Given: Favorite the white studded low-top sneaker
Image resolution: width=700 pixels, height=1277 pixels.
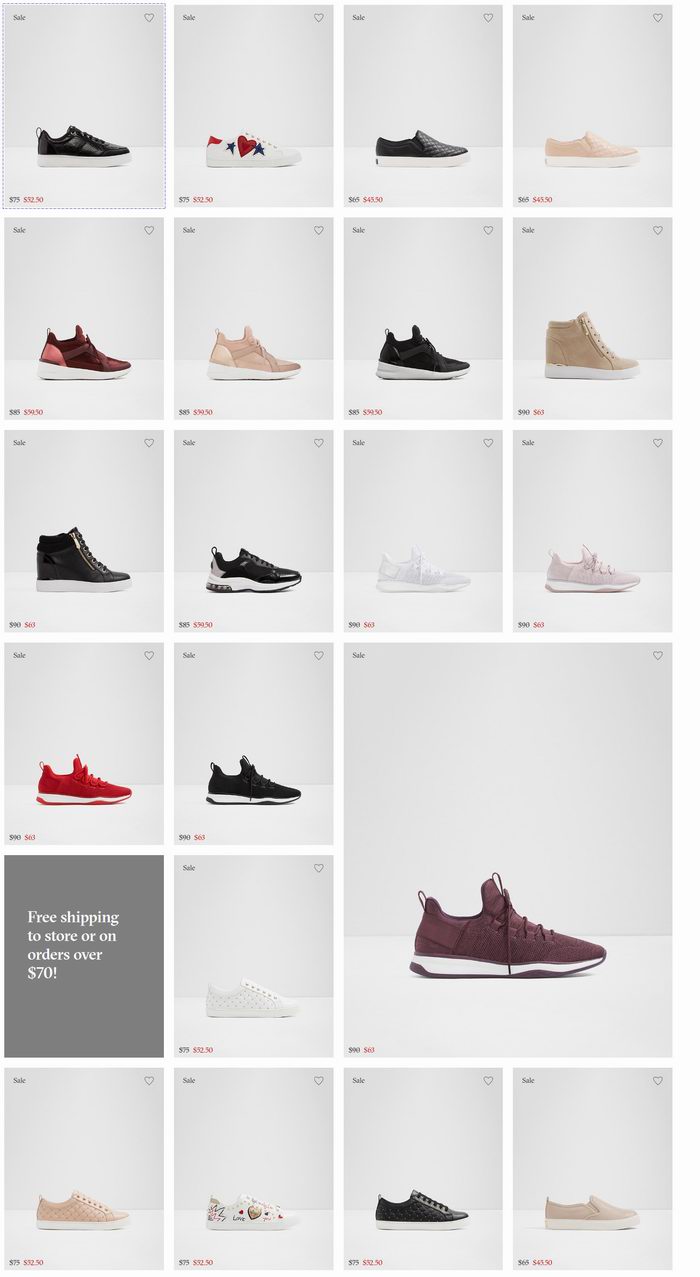Looking at the screenshot, I should click(x=319, y=868).
